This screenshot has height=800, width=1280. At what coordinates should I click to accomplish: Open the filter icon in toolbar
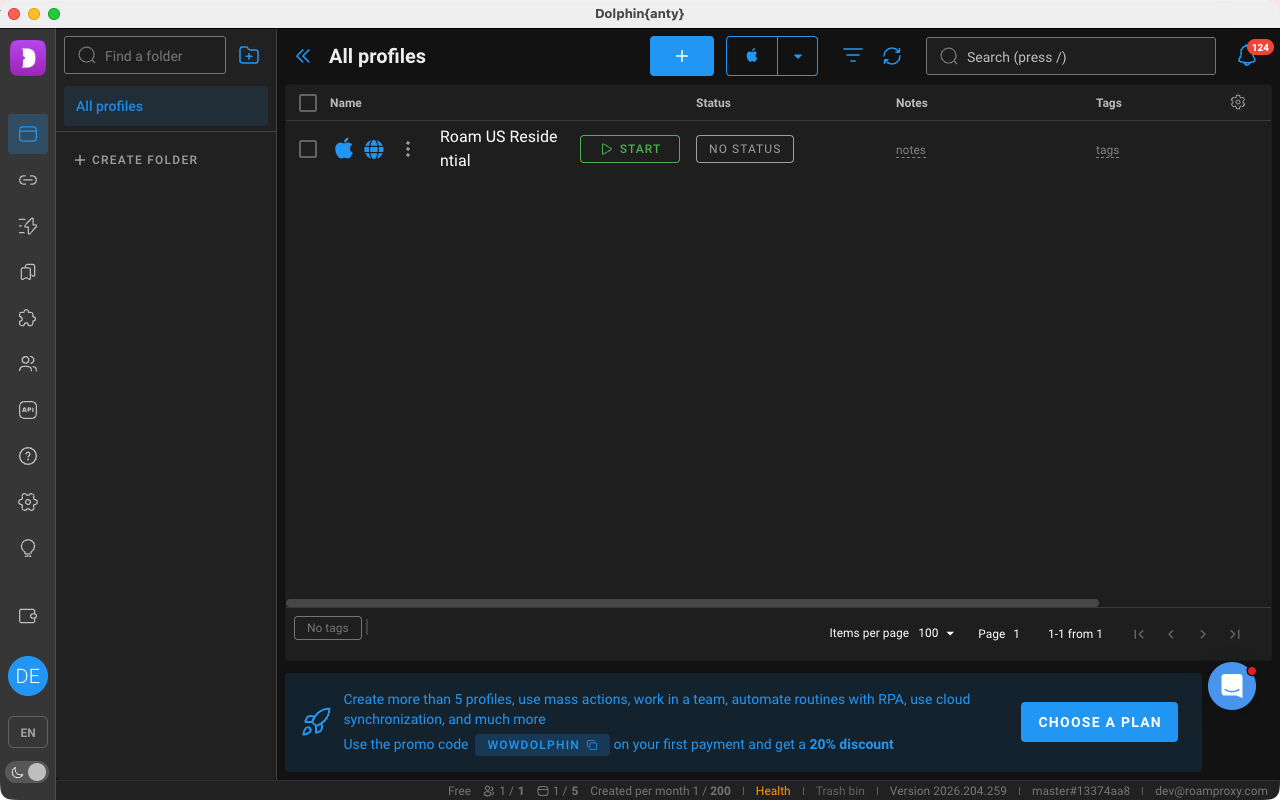(853, 56)
